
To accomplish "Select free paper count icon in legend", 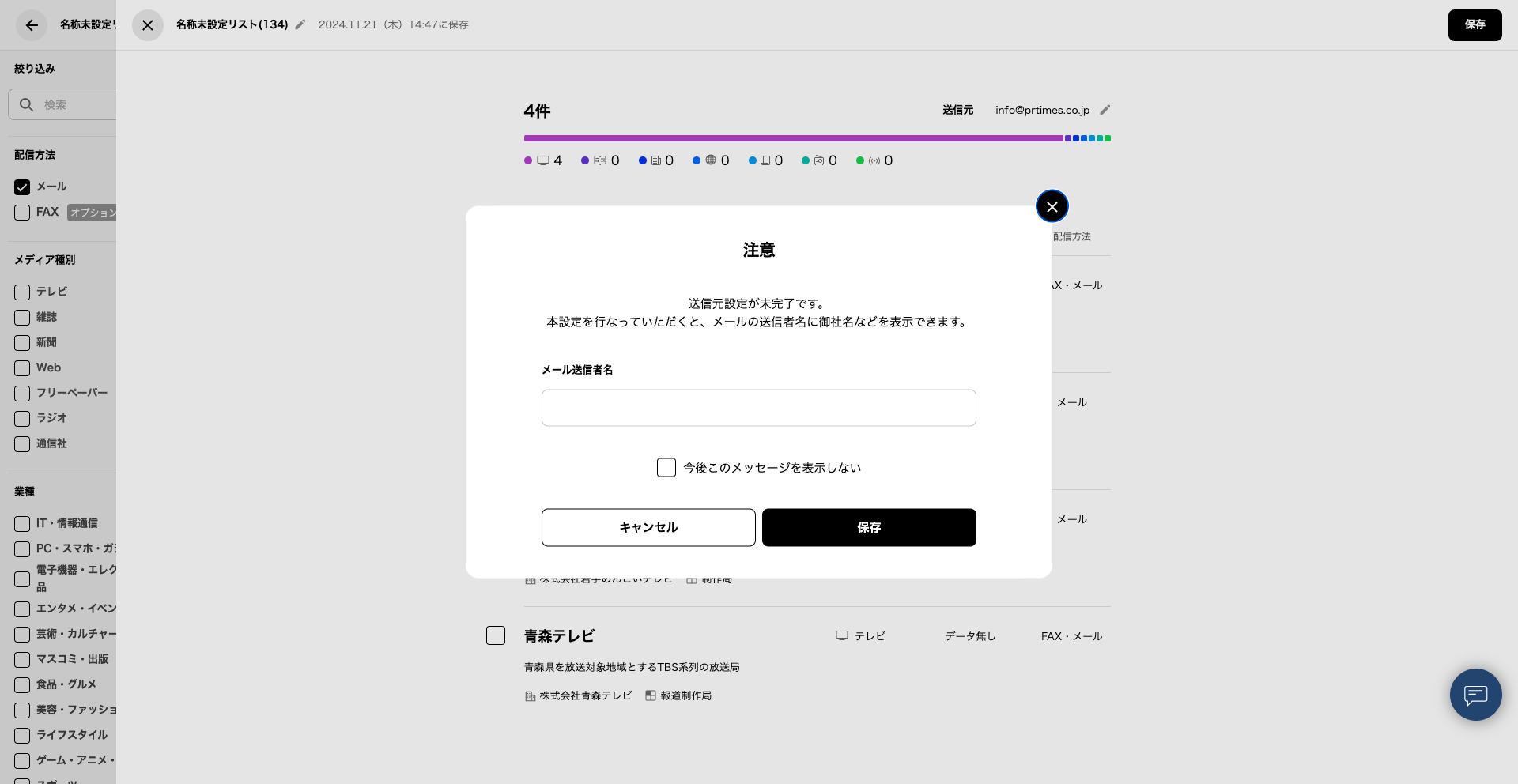I will pos(766,160).
